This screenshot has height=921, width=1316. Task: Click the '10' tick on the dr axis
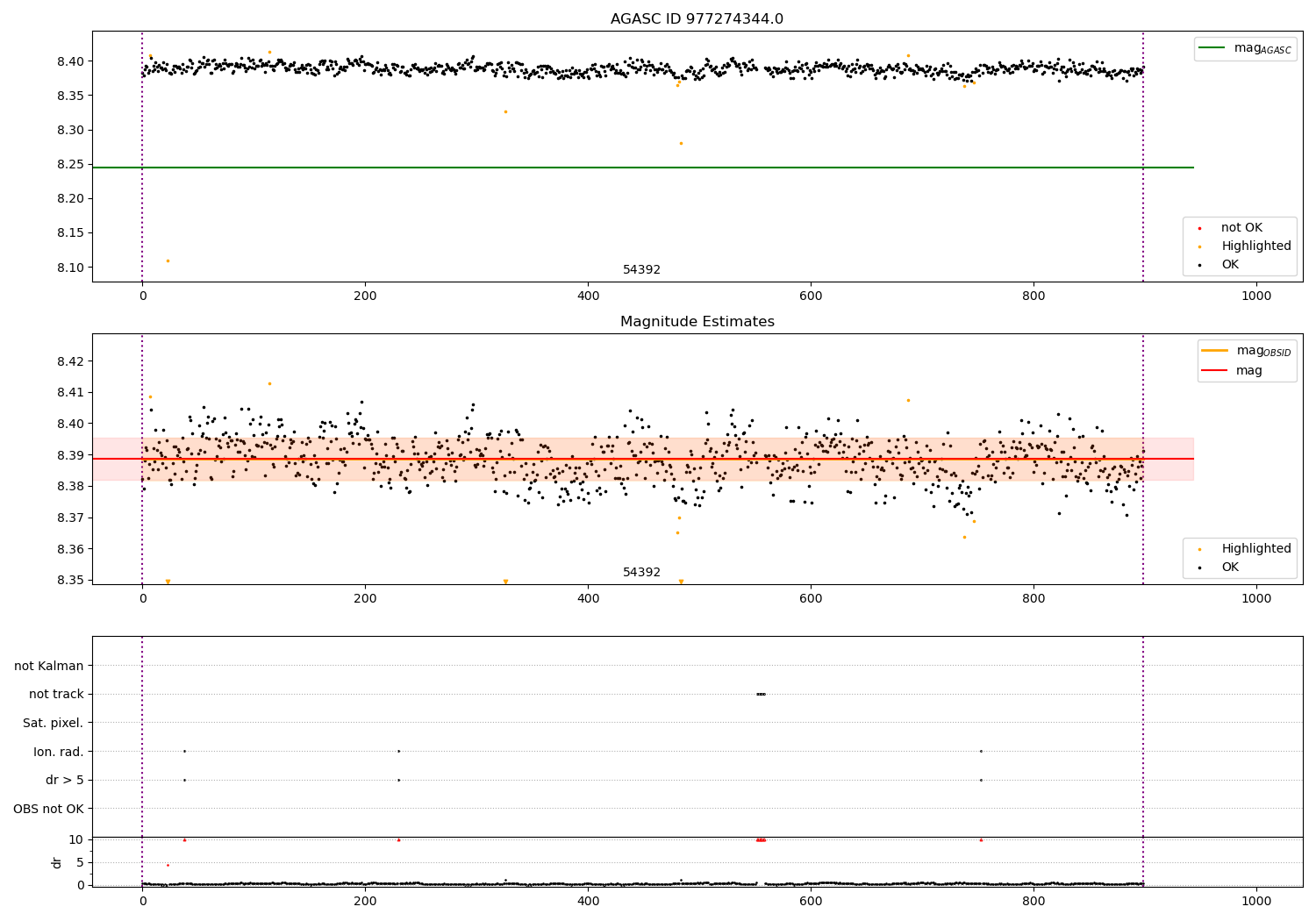(x=76, y=839)
